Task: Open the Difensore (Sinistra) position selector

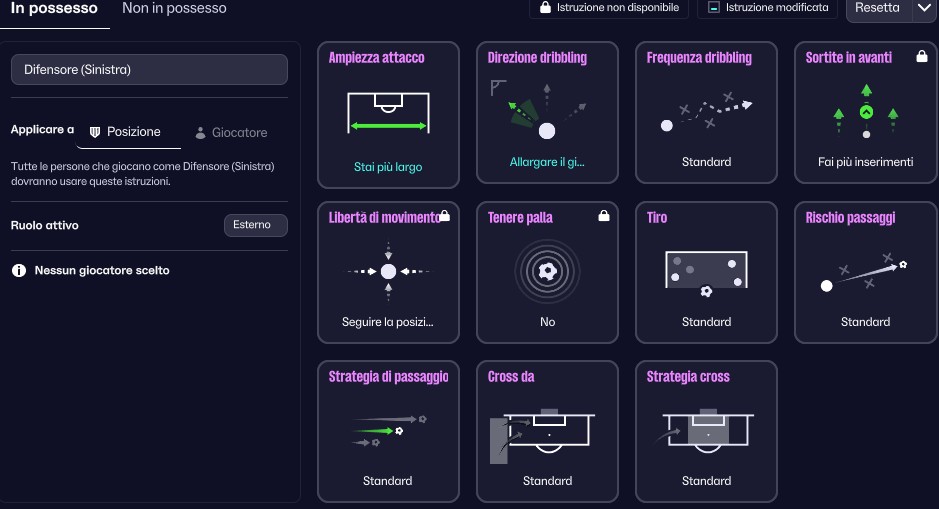Action: [x=149, y=70]
